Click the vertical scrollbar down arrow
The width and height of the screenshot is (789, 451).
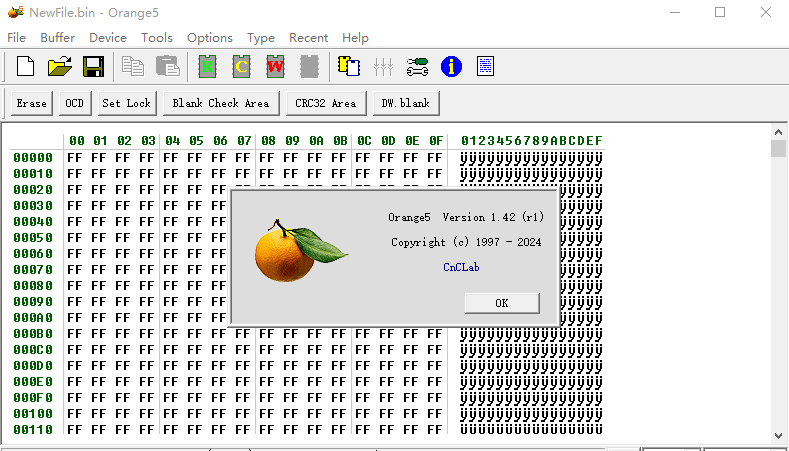click(x=778, y=433)
